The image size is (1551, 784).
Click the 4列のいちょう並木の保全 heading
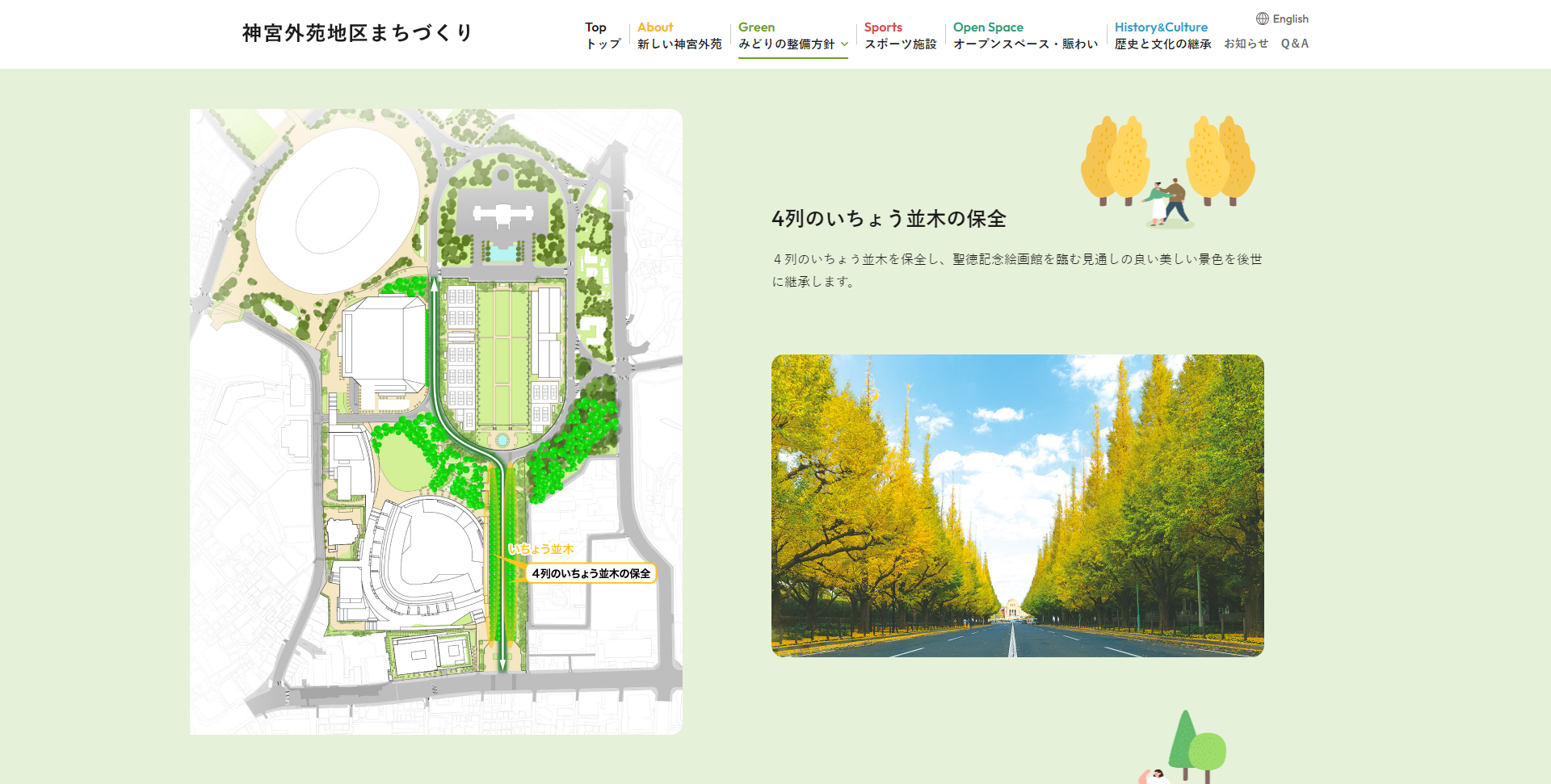click(889, 219)
